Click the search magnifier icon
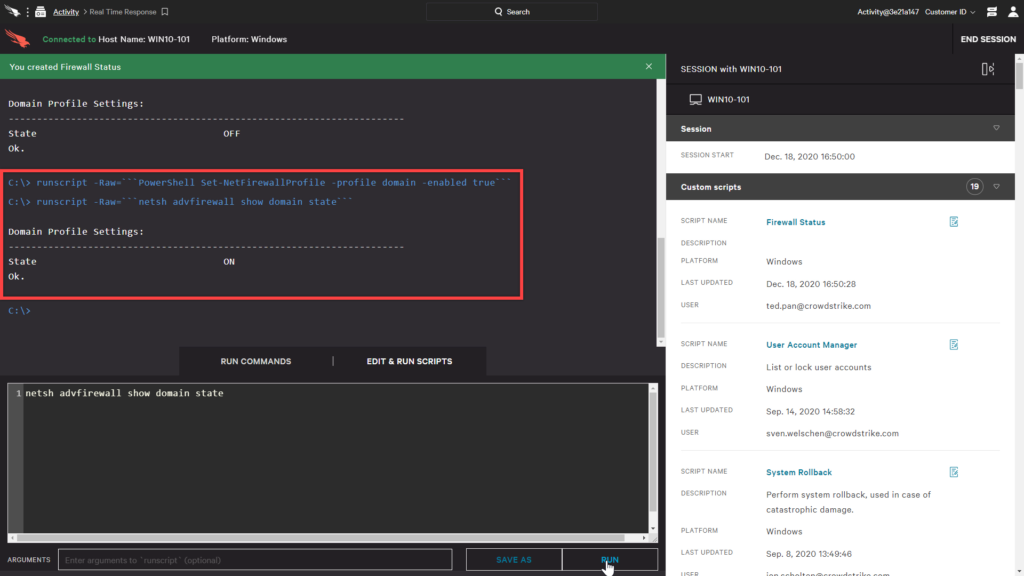 tap(498, 12)
